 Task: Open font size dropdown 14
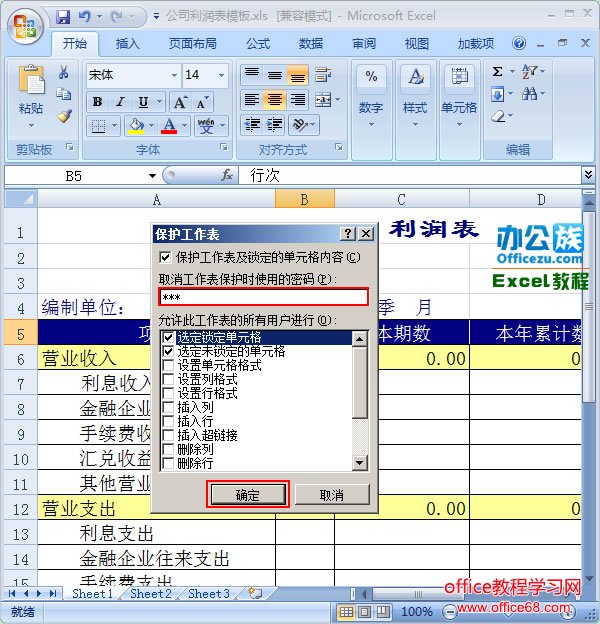pyautogui.click(x=222, y=75)
